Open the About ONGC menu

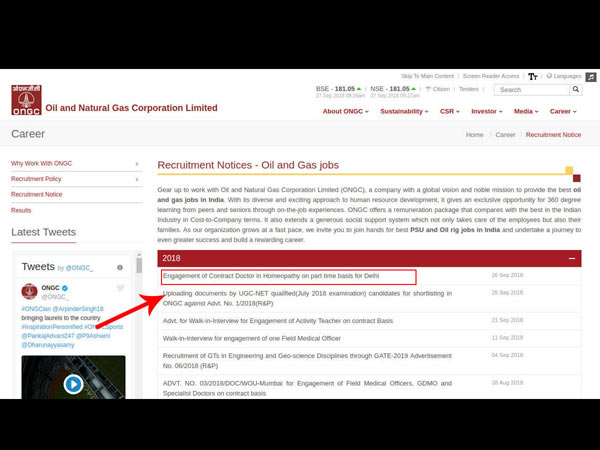tap(346, 111)
